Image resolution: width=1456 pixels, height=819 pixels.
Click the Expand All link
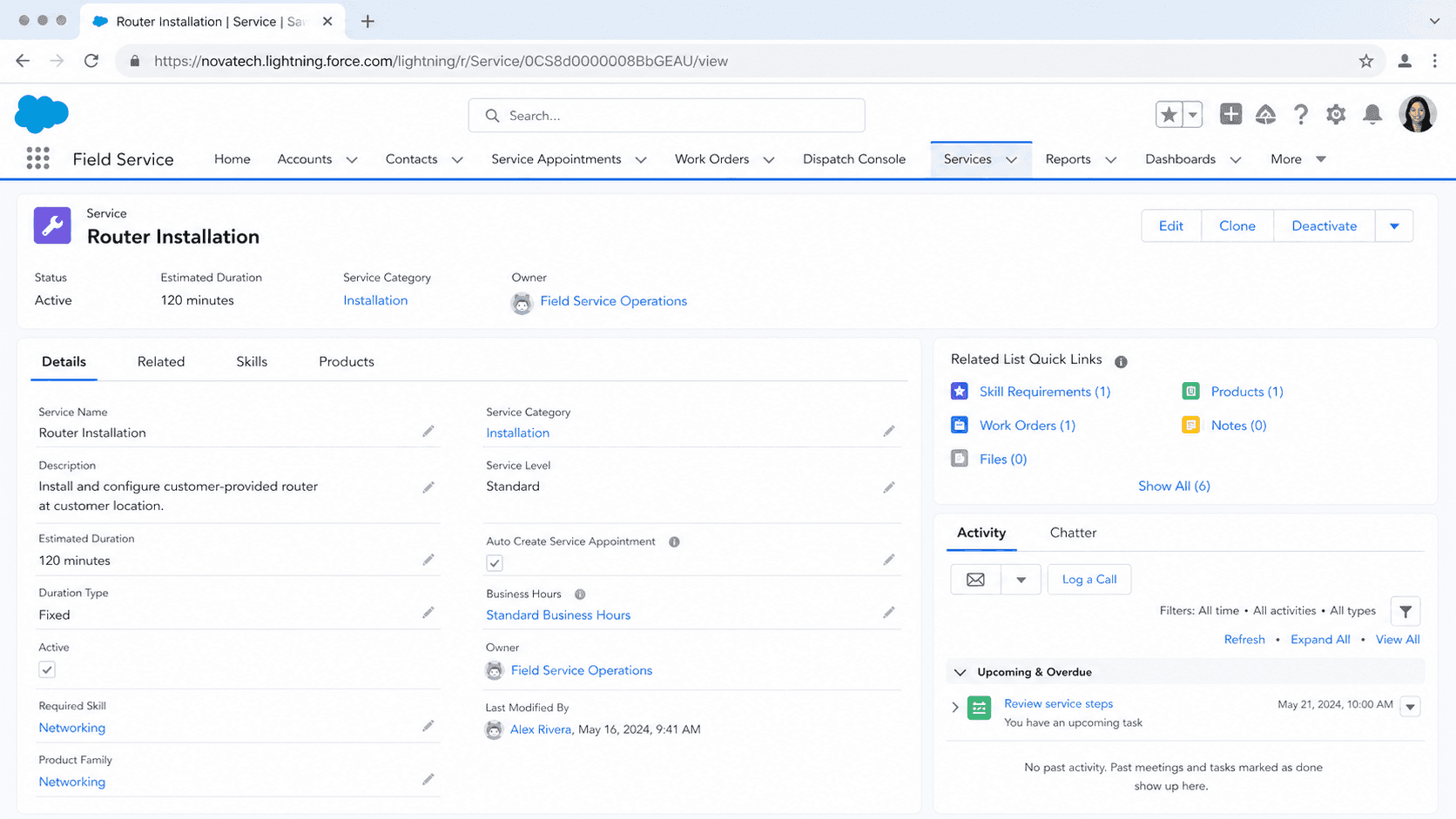pos(1320,640)
